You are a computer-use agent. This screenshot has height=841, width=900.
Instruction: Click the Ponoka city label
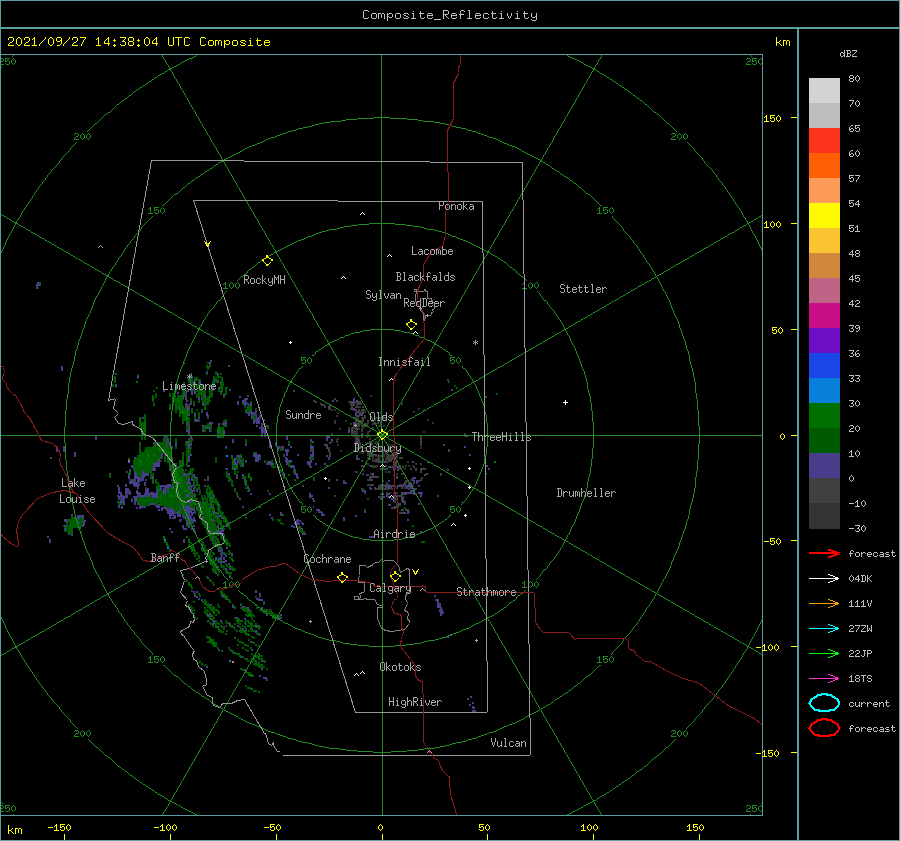pyautogui.click(x=456, y=206)
